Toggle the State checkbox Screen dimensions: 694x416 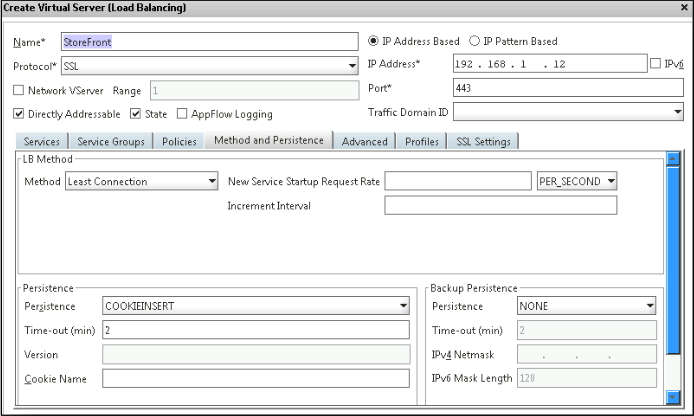(x=136, y=114)
